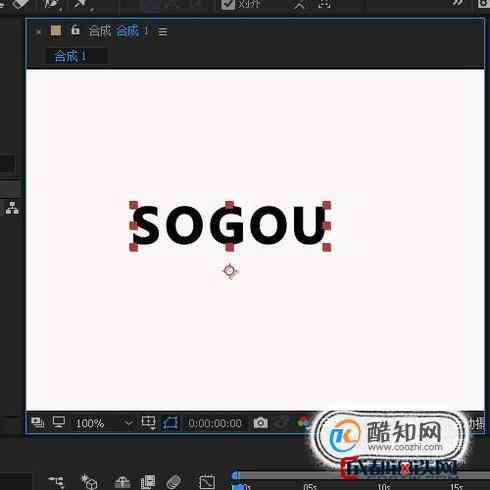Select the Roto Brush tool

click(52, 5)
